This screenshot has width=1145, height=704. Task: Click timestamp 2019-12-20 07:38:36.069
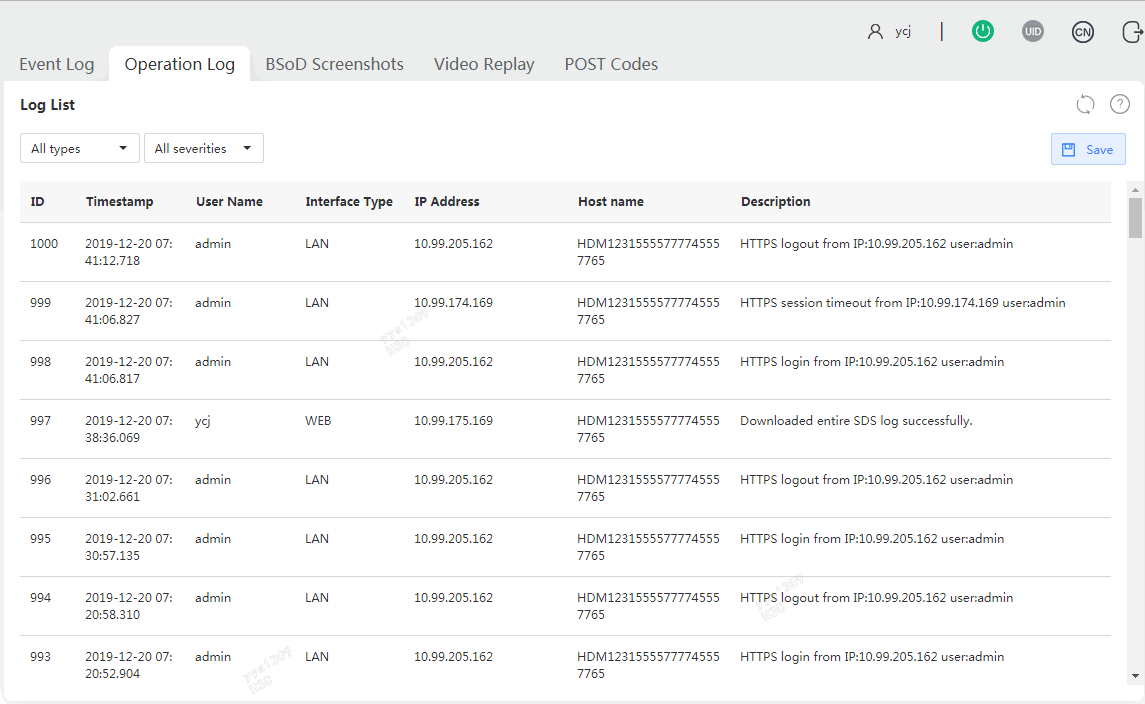(x=129, y=429)
